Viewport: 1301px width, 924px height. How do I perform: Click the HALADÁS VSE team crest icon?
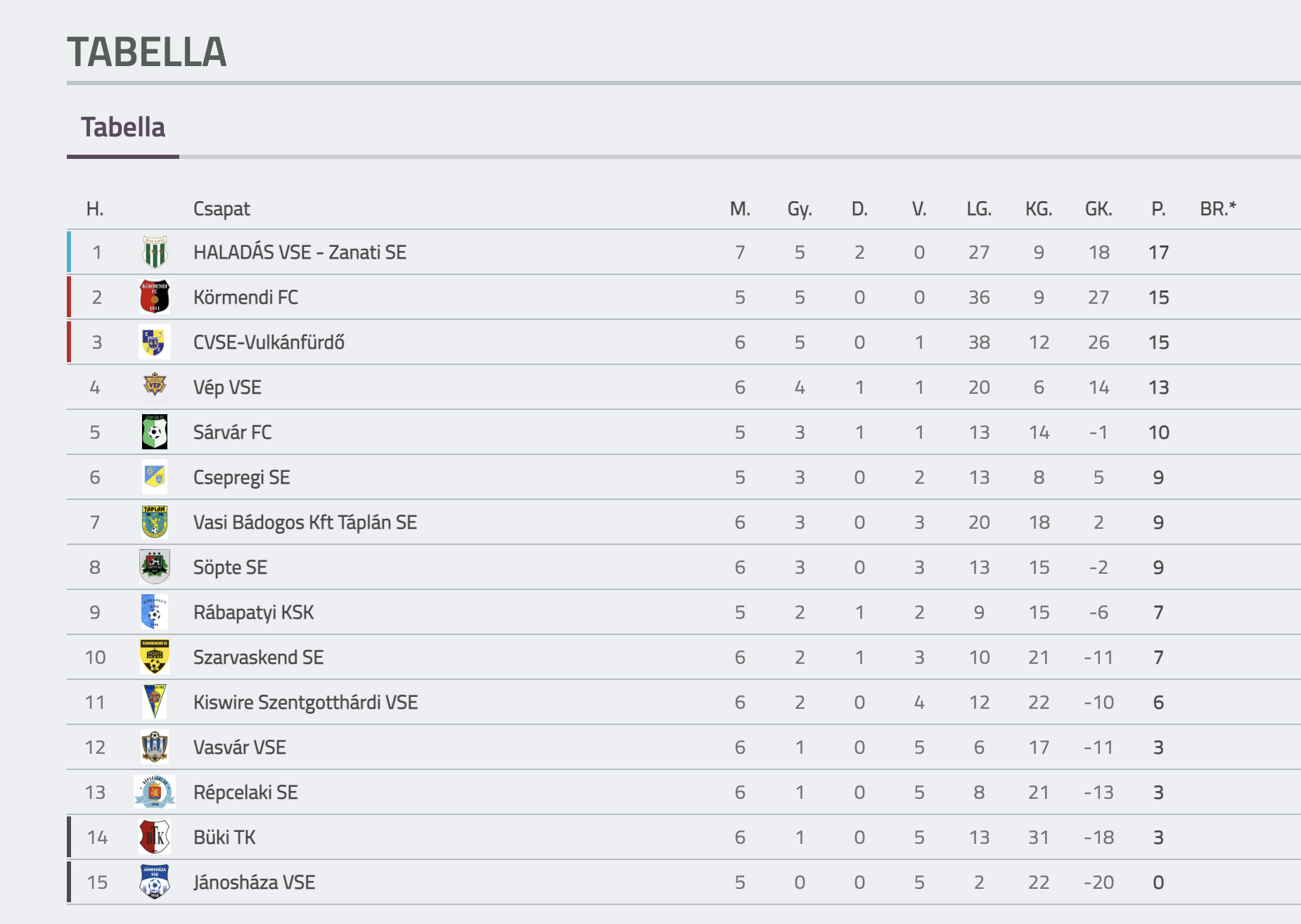point(155,252)
